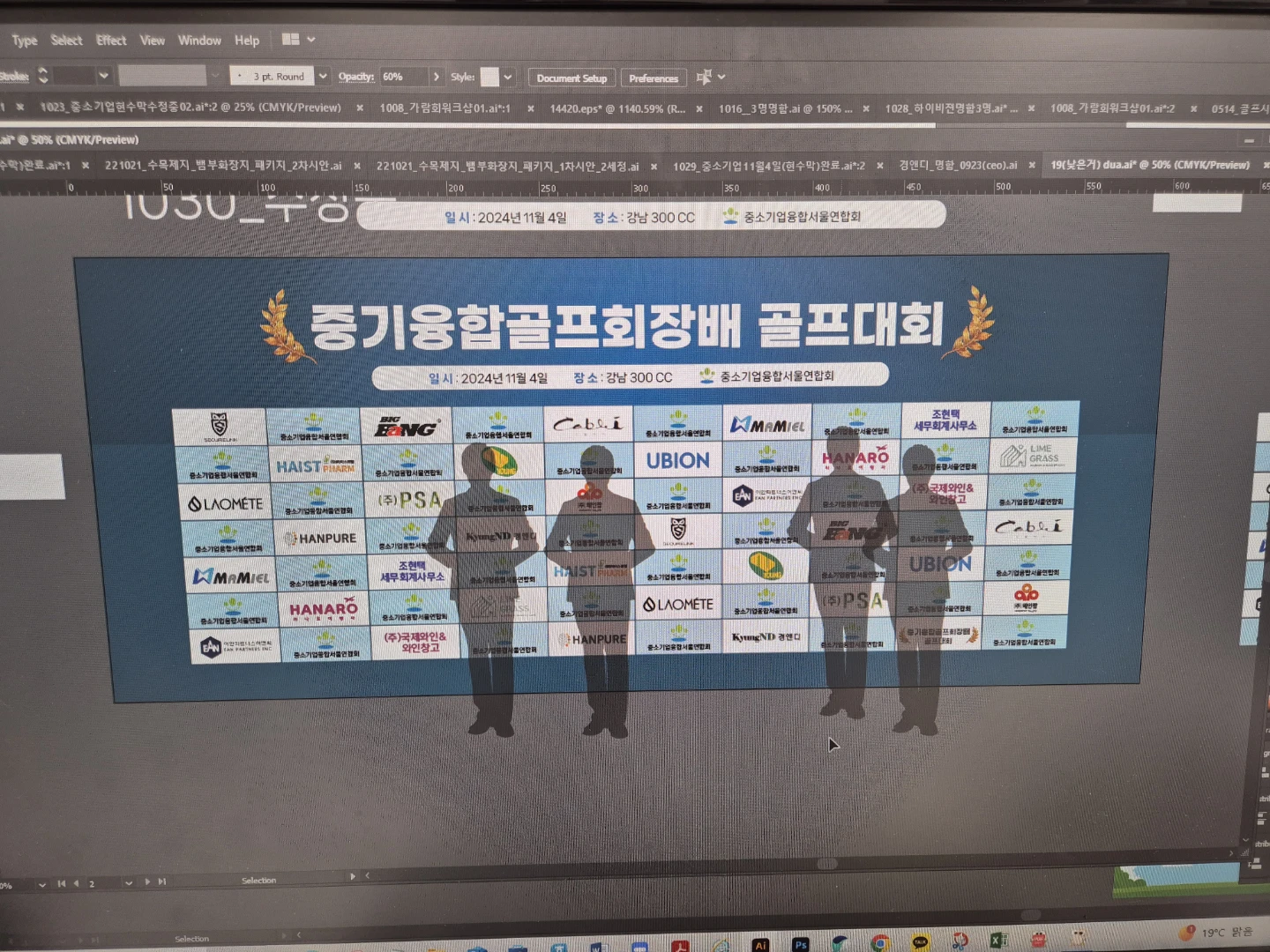Open Microsoft Excel from the taskbar
Image resolution: width=1270 pixels, height=952 pixels.
pos(999,941)
